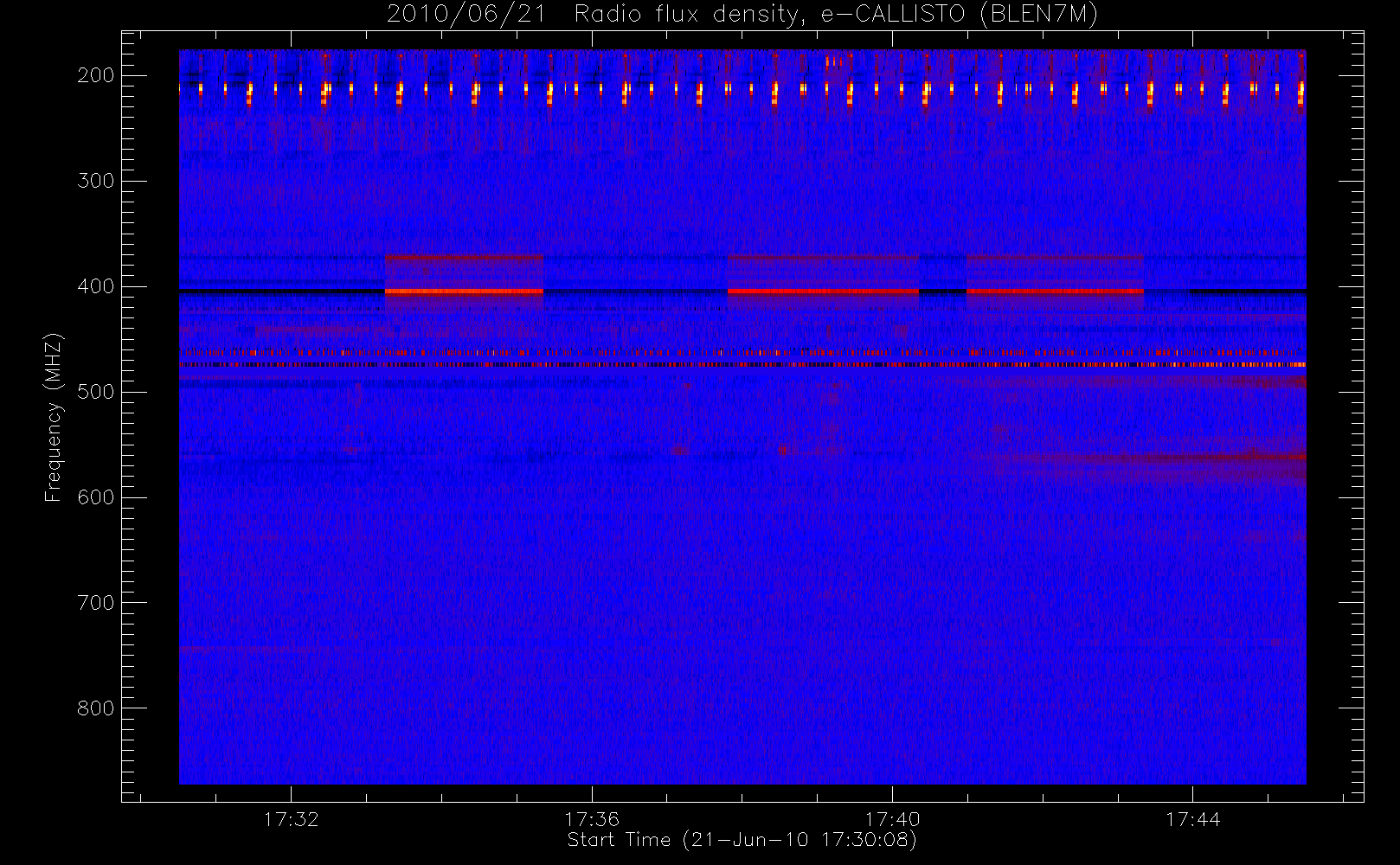Click the 17:36 time tick label
This screenshot has height=865, width=1400.
tap(592, 819)
